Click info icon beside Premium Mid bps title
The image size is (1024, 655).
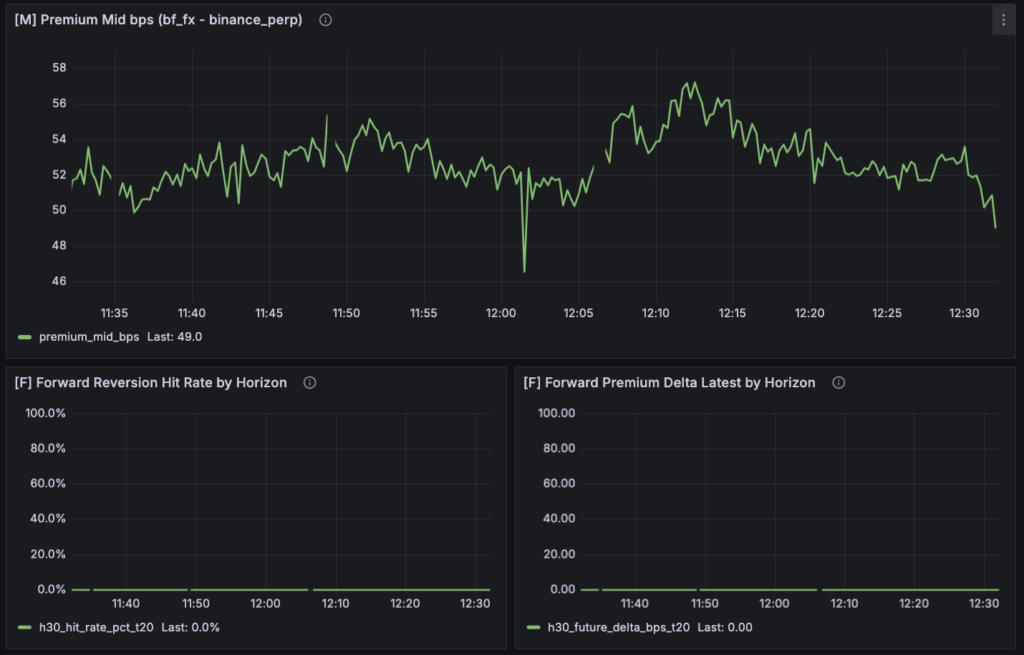[325, 20]
